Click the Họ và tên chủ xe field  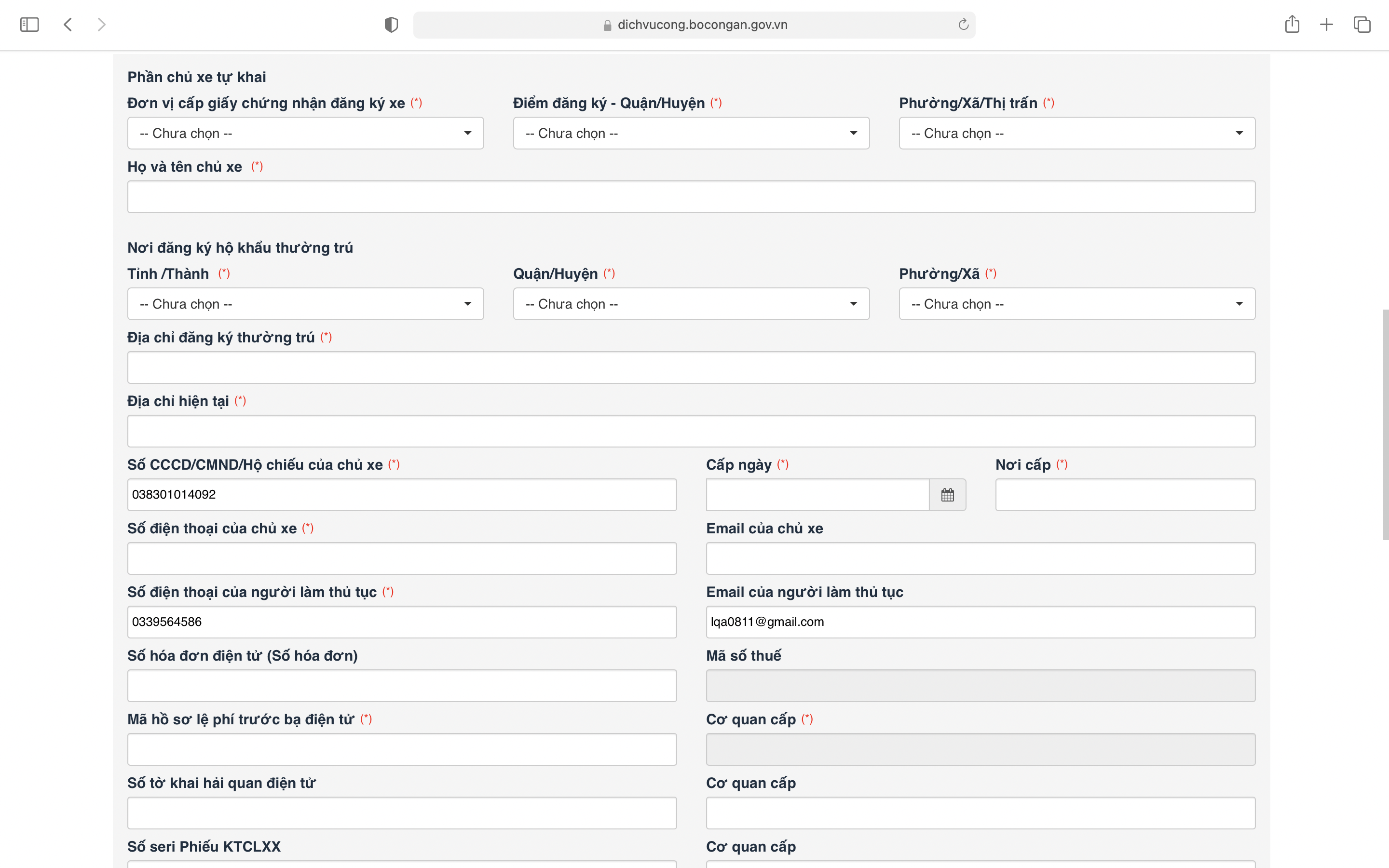tap(691, 197)
